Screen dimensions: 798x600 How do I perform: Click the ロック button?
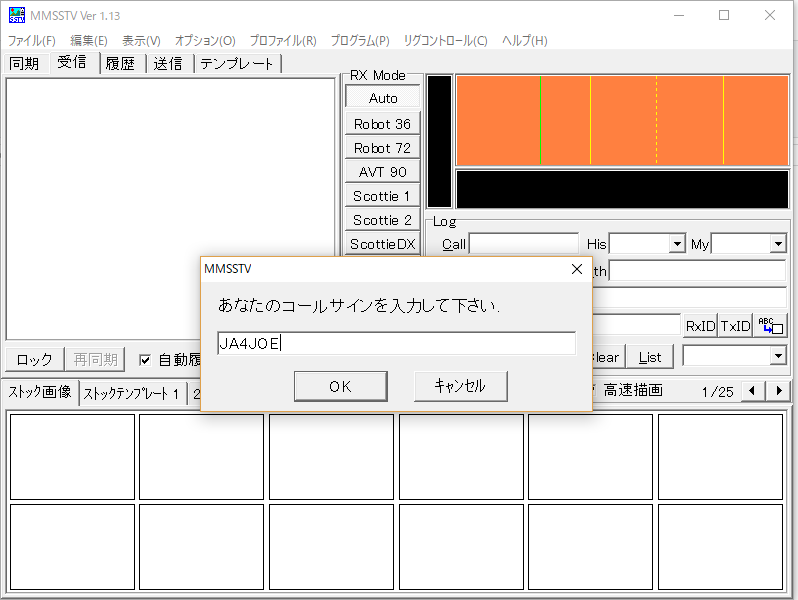(35, 360)
